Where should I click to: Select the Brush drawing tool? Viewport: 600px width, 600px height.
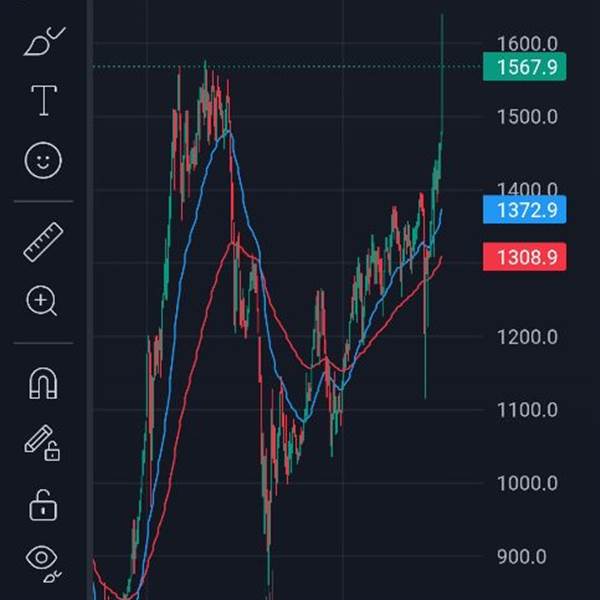[x=44, y=42]
